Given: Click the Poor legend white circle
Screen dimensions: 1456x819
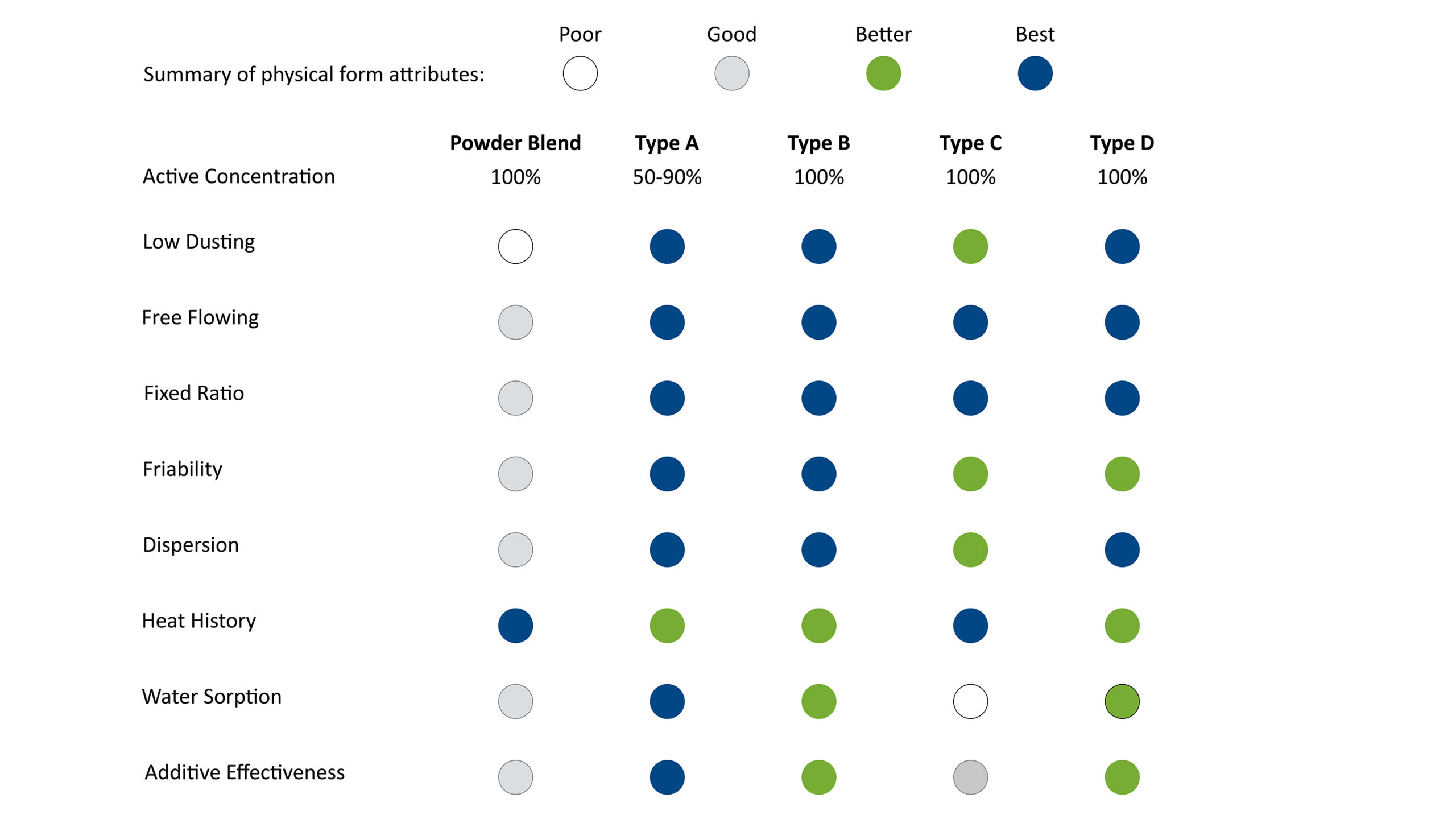Looking at the screenshot, I should tap(580, 73).
